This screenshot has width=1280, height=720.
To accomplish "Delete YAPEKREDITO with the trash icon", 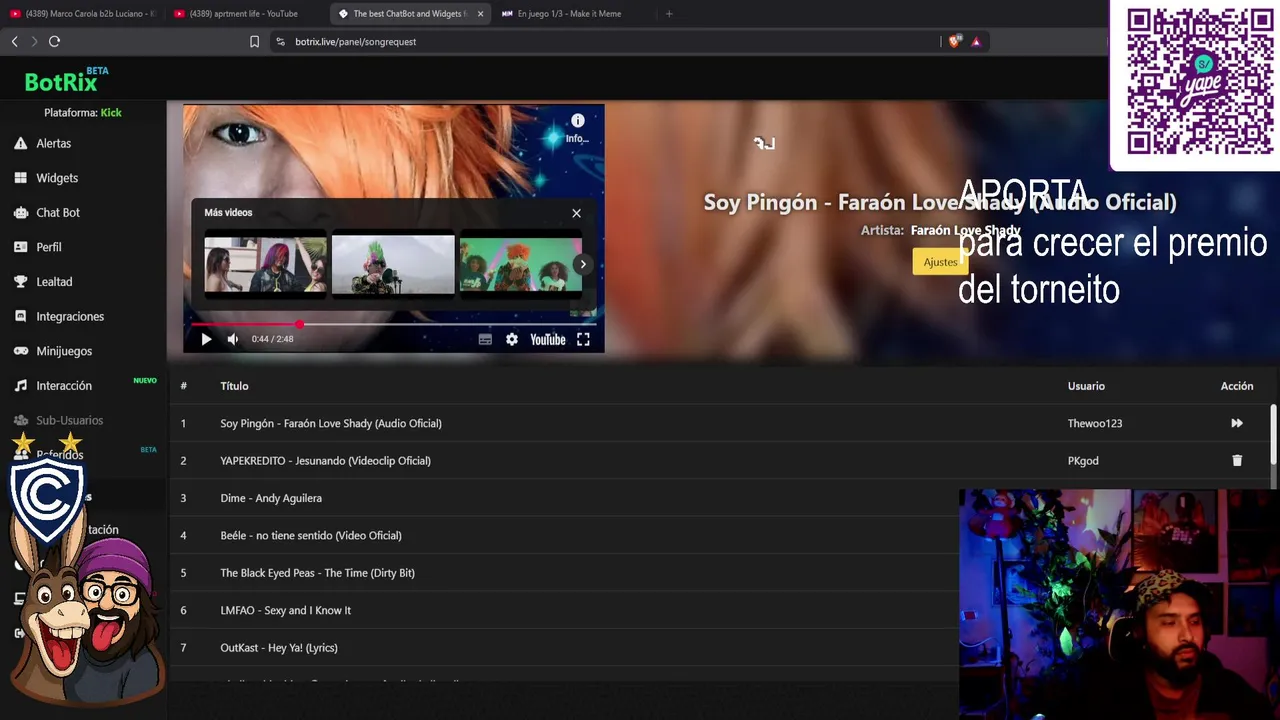I will (x=1237, y=461).
